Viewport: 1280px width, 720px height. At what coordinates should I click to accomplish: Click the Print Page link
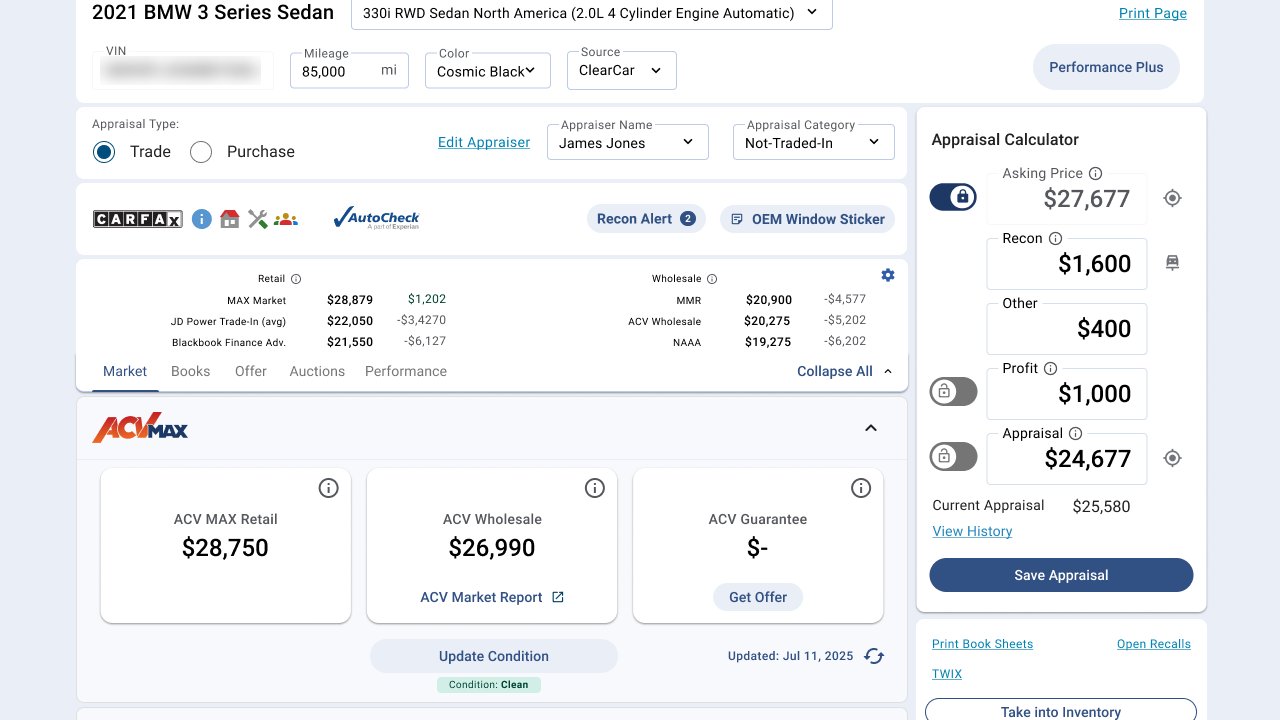[x=1153, y=13]
